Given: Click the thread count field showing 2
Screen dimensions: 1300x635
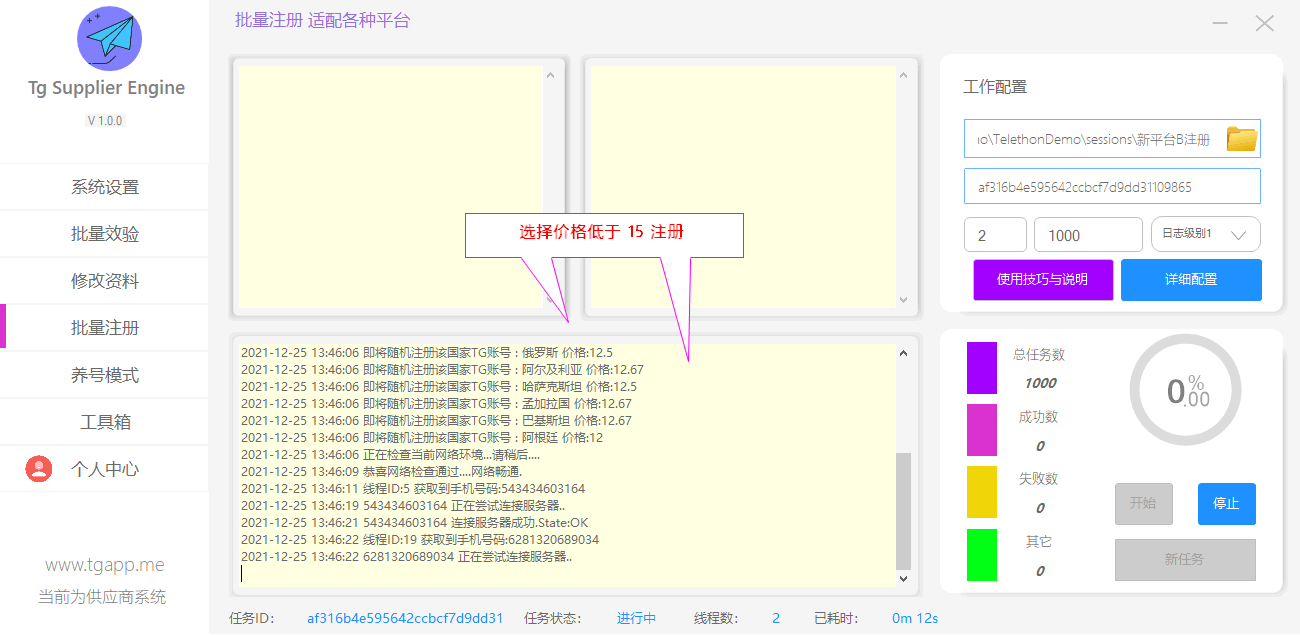Looking at the screenshot, I should 995,235.
